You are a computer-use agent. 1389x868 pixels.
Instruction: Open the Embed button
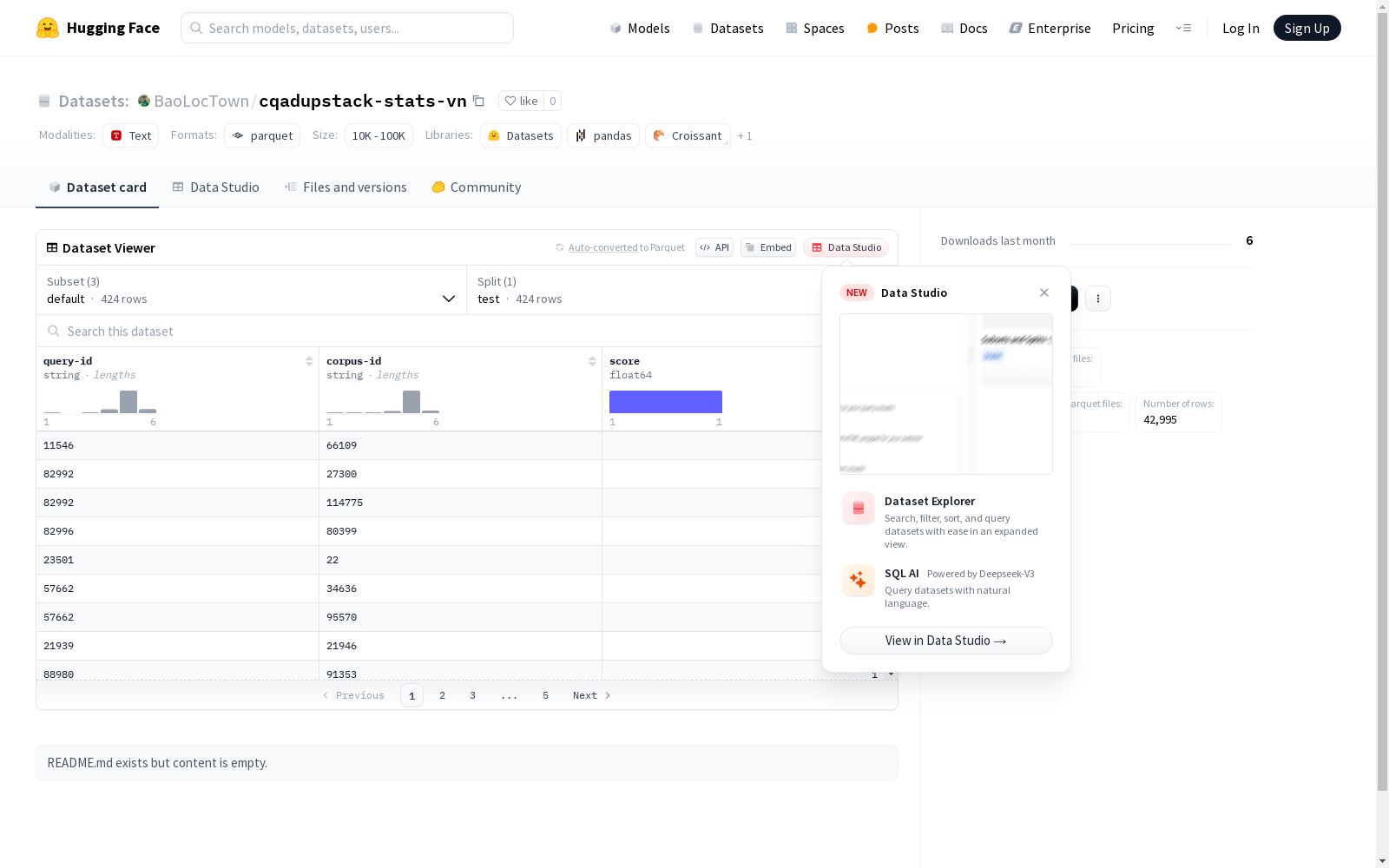pos(768,247)
